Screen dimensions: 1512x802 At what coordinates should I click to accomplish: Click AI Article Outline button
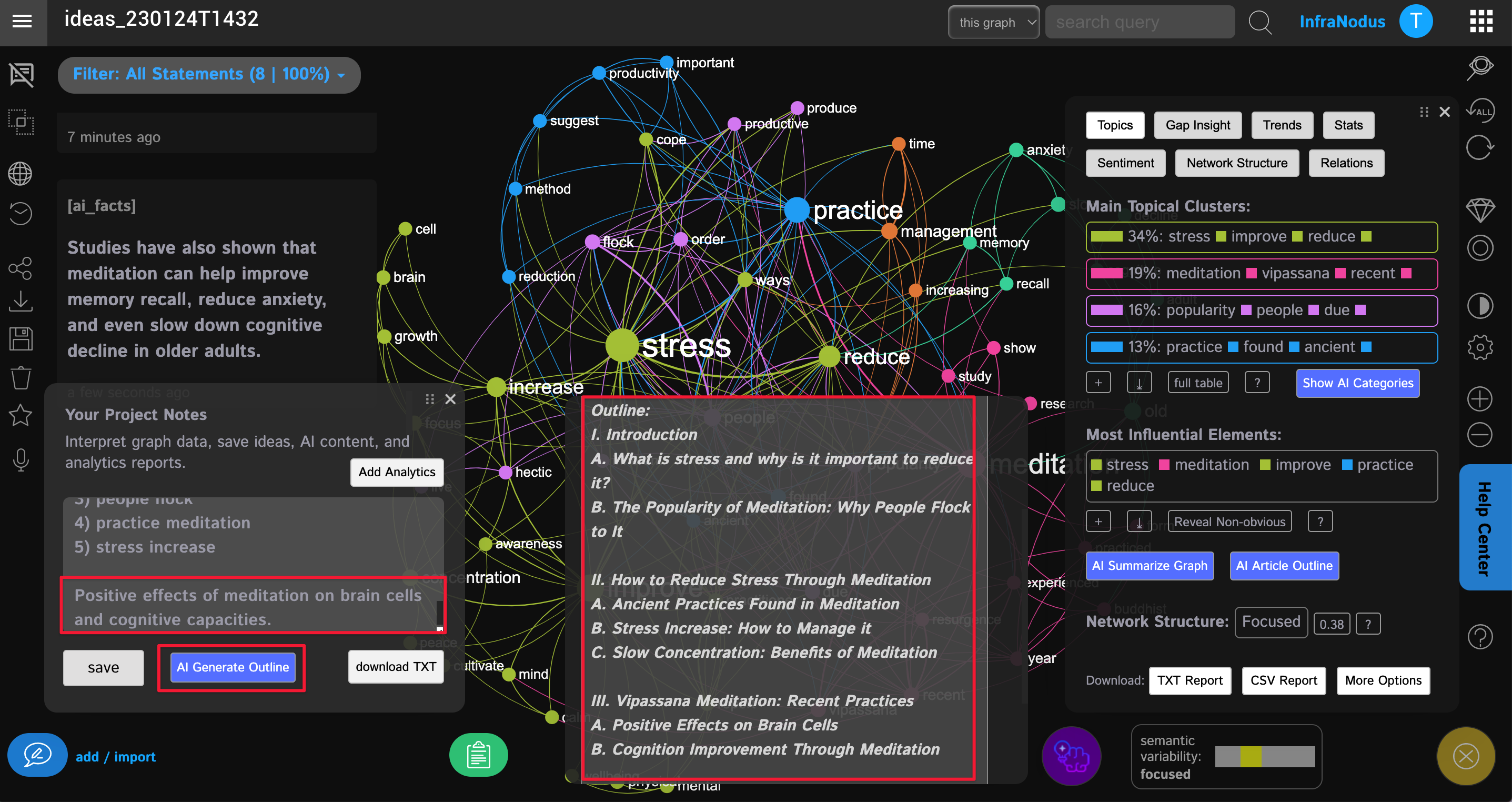coord(1284,565)
